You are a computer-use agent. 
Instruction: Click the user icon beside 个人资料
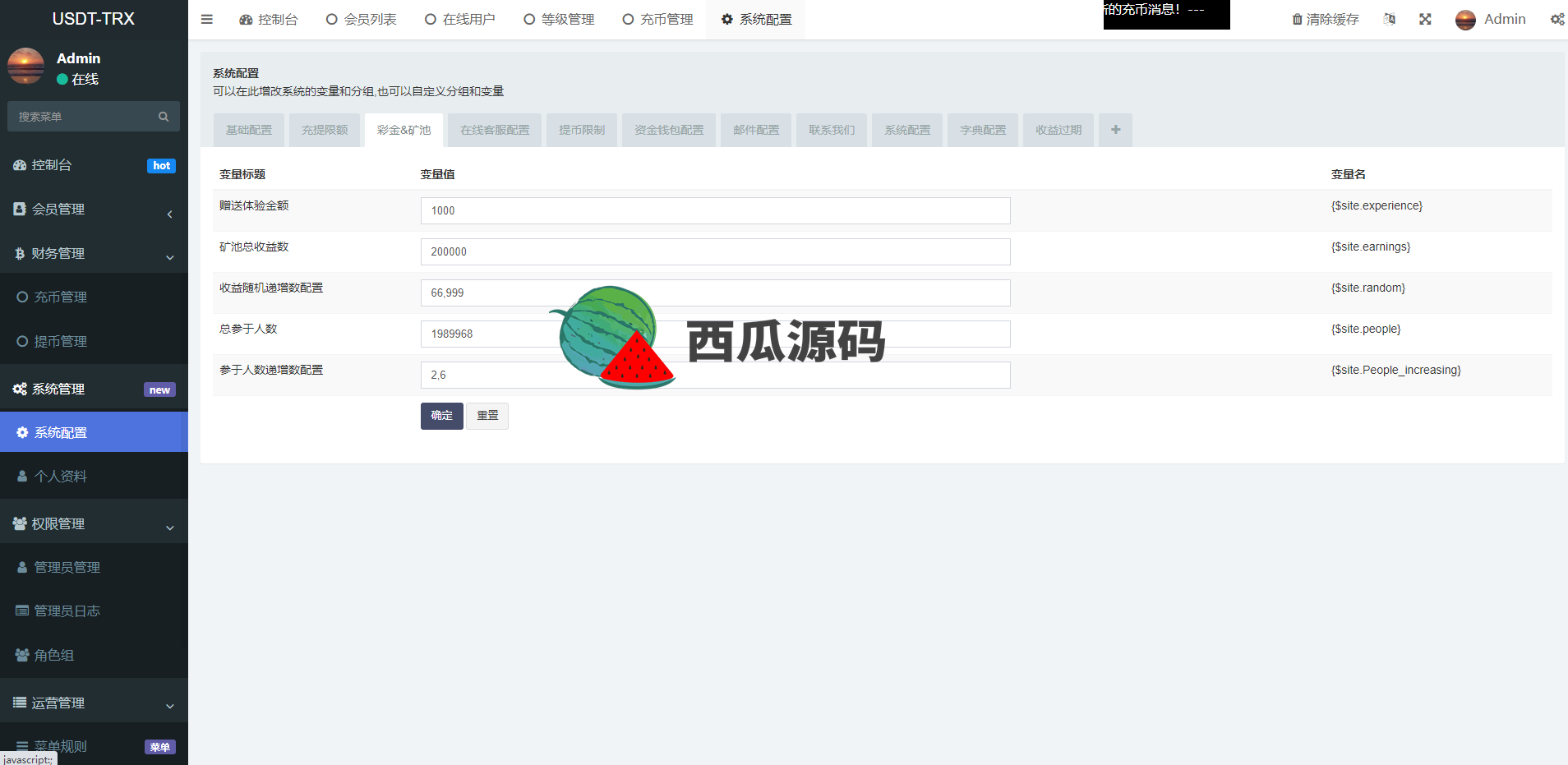(x=22, y=476)
